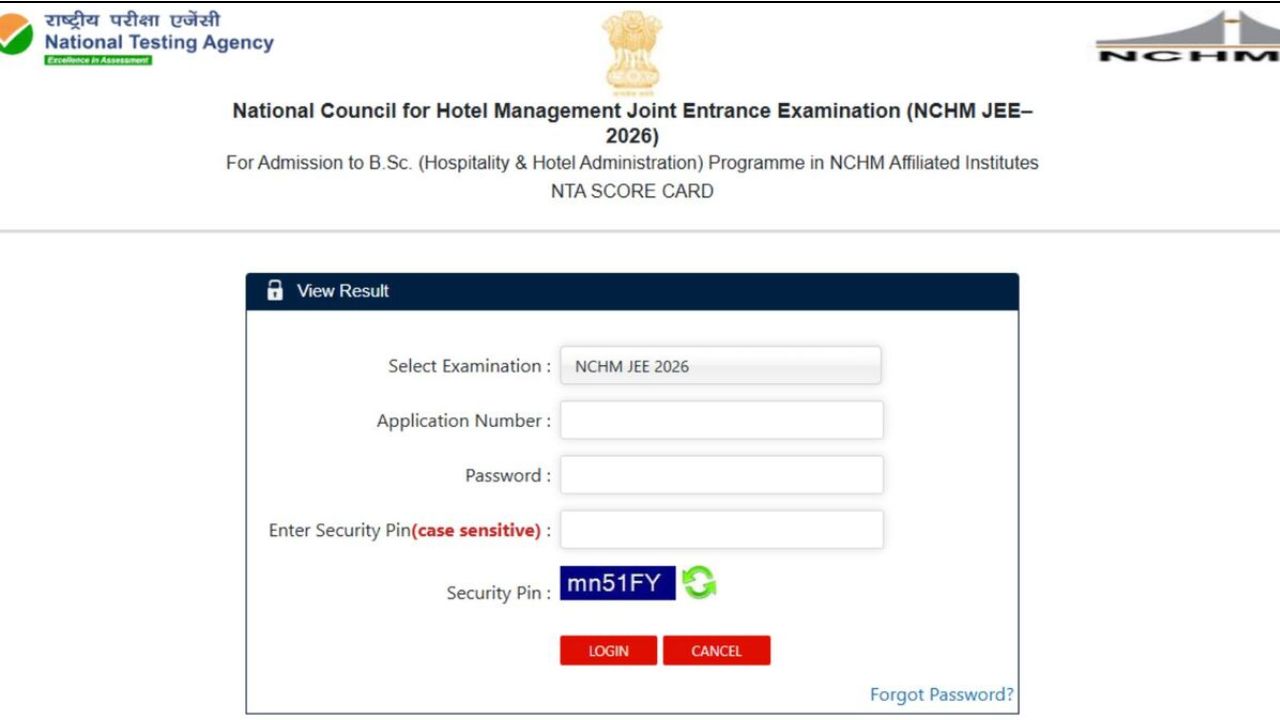Open the Select Examination dropdown
The height and width of the screenshot is (720, 1280).
click(721, 366)
